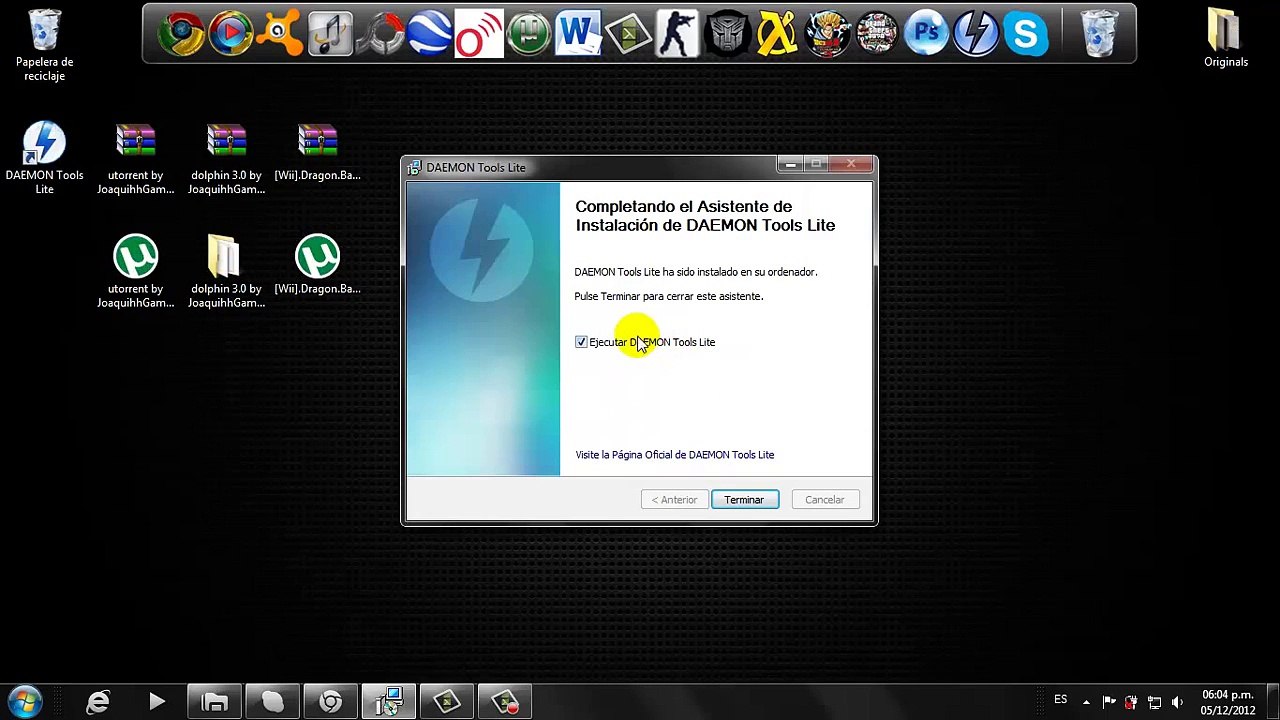
Task: Open Papelera de reciclaje on the desktop
Action: pyautogui.click(x=44, y=46)
